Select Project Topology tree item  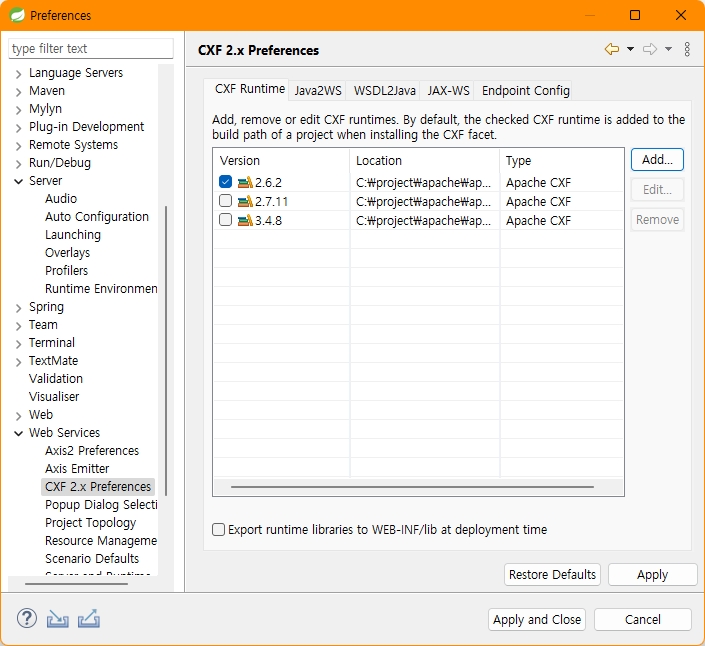[90, 522]
